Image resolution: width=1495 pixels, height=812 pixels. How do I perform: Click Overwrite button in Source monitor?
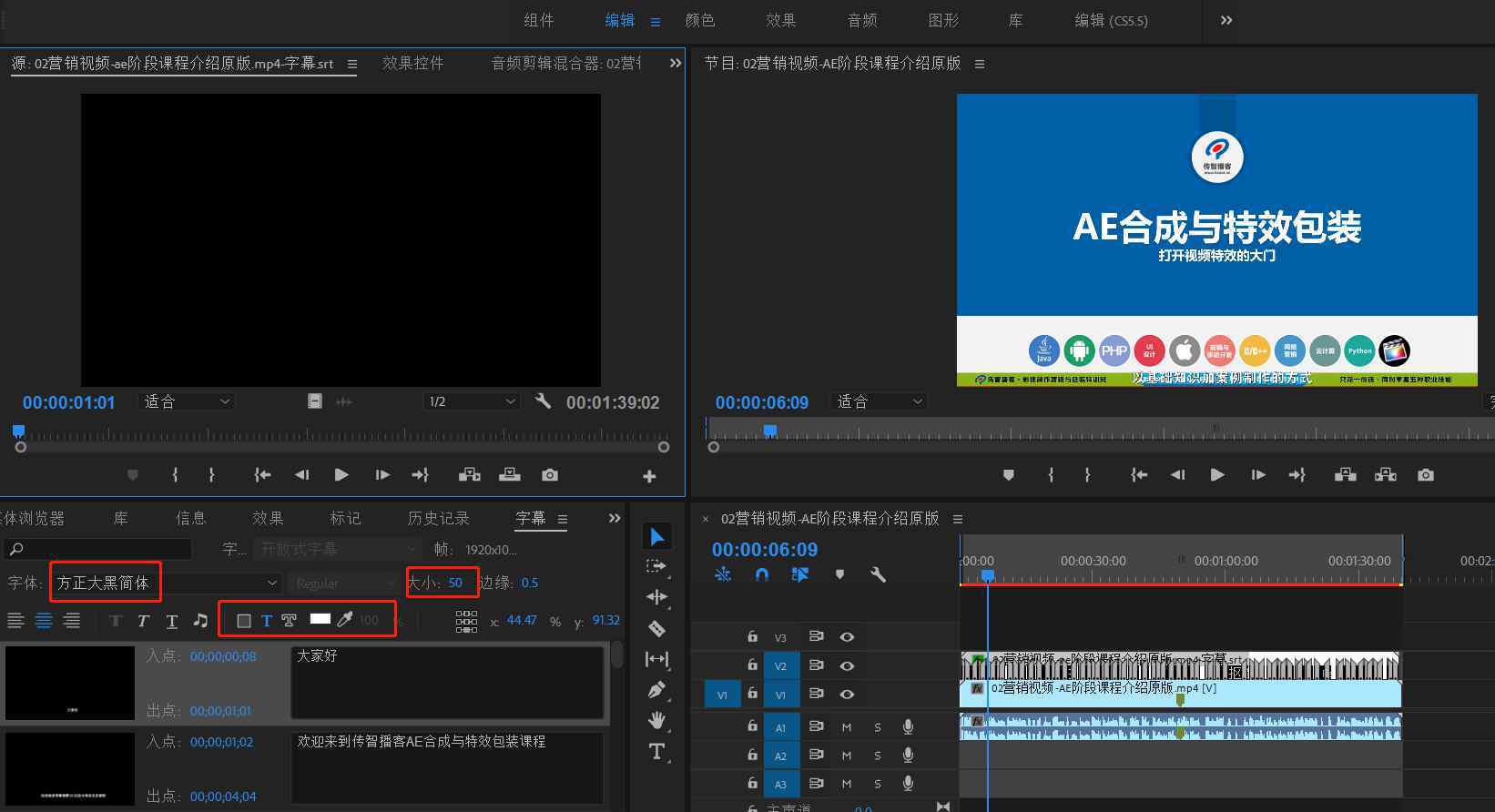510,475
